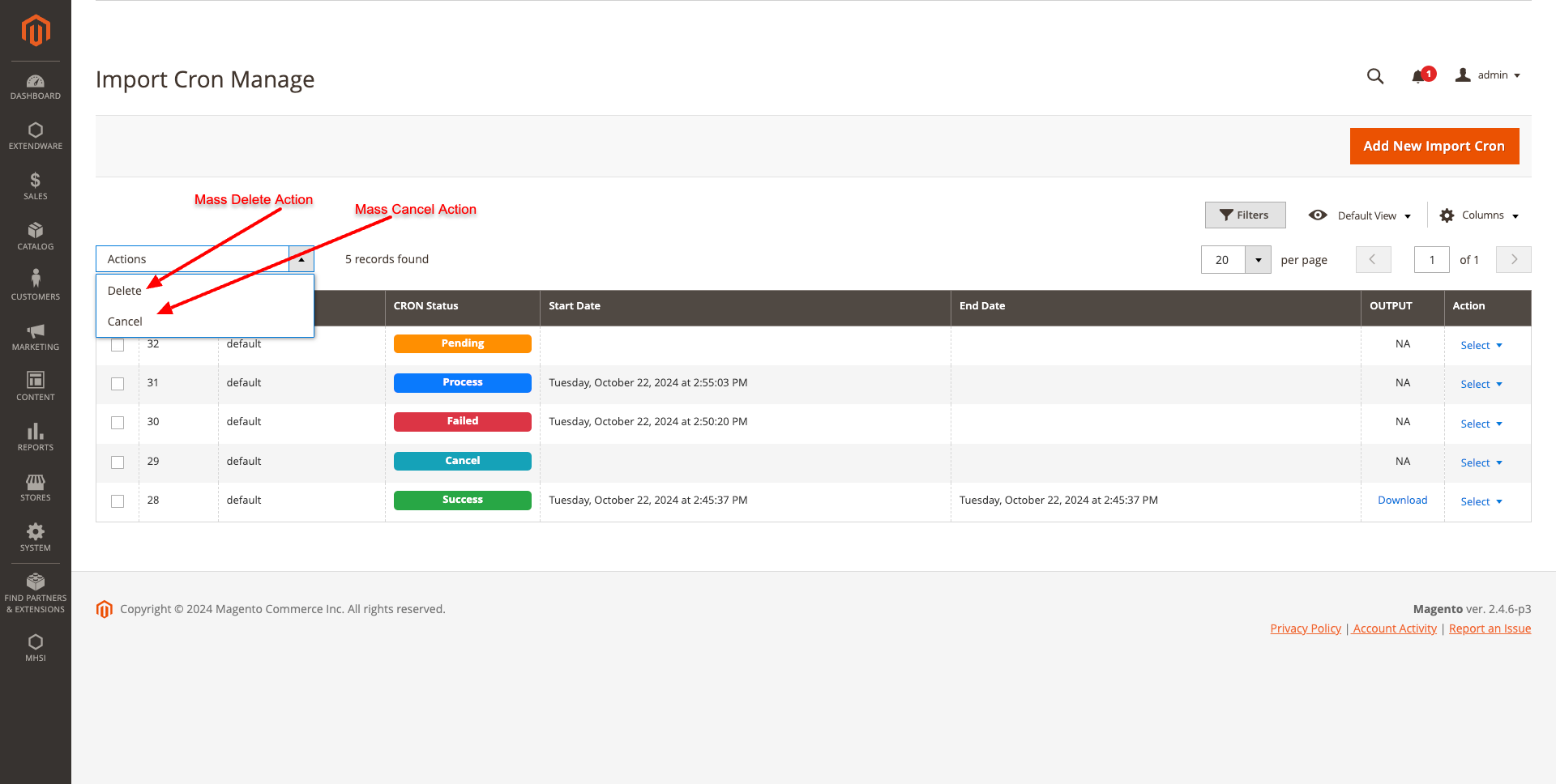Tick the checkbox for row 32
Image resolution: width=1556 pixels, height=784 pixels.
point(118,345)
